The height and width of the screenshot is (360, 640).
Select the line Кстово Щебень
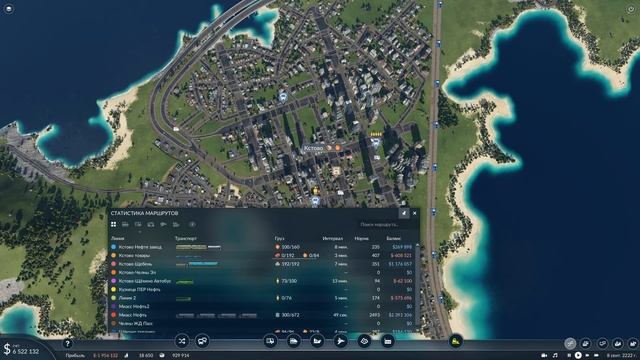[136, 264]
